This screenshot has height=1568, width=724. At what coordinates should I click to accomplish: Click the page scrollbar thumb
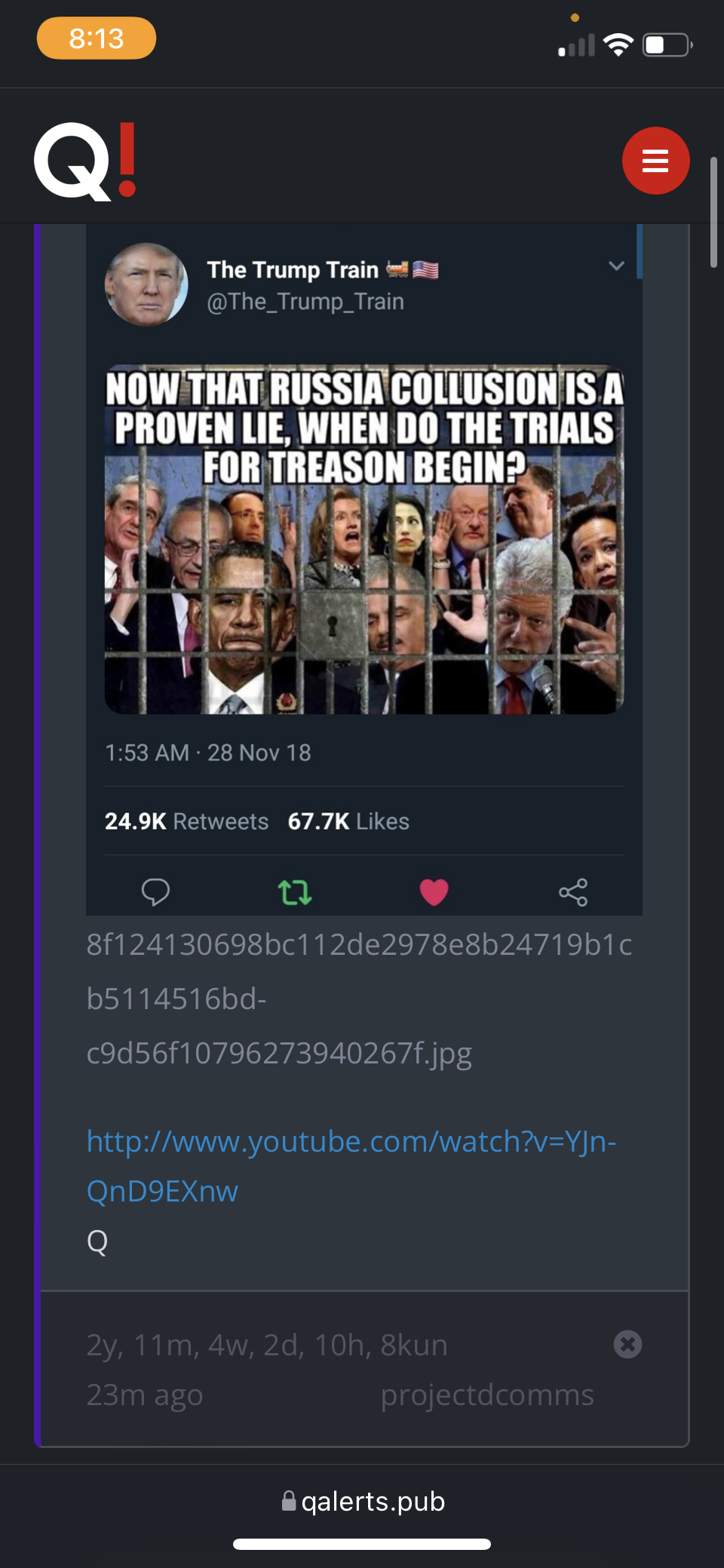coord(714,212)
